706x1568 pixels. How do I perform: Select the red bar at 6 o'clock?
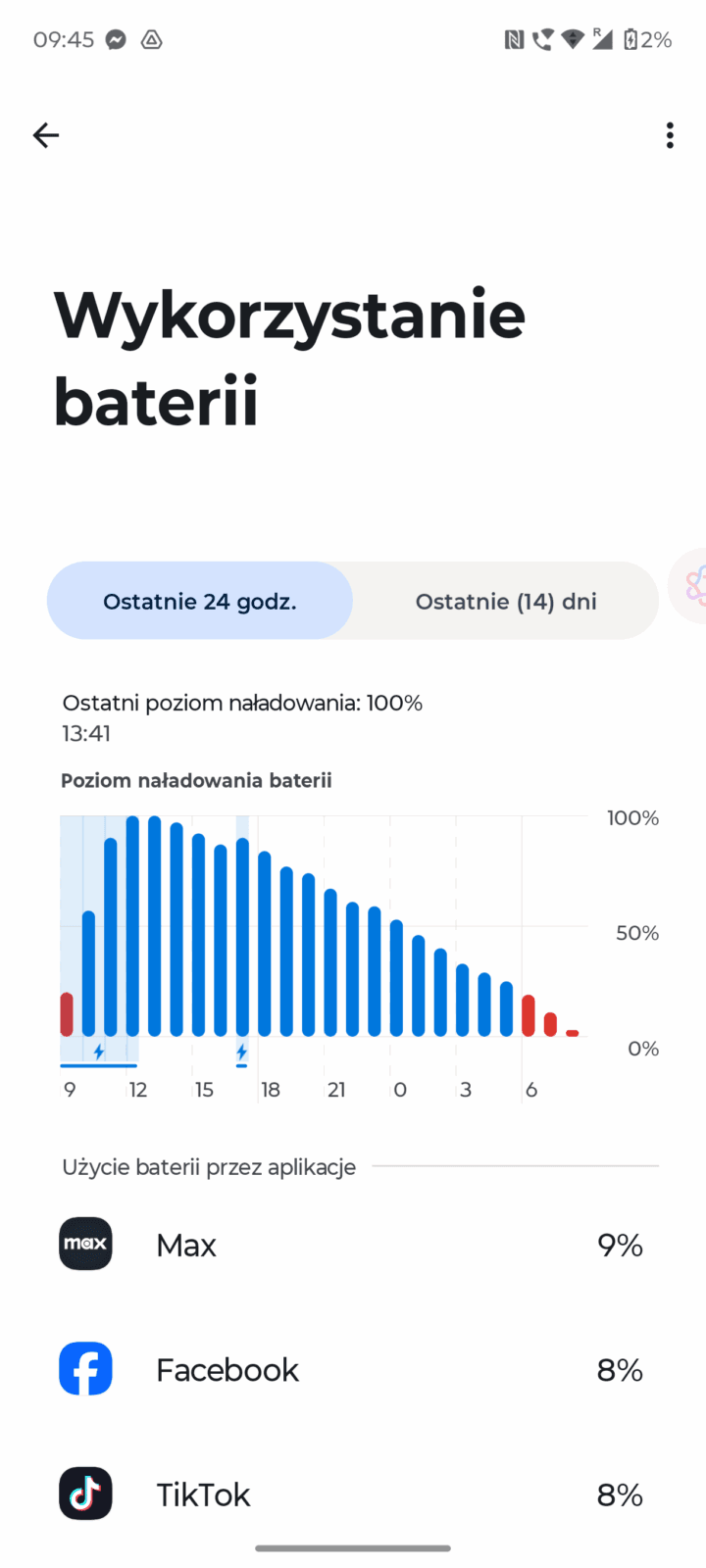pyautogui.click(x=529, y=1016)
